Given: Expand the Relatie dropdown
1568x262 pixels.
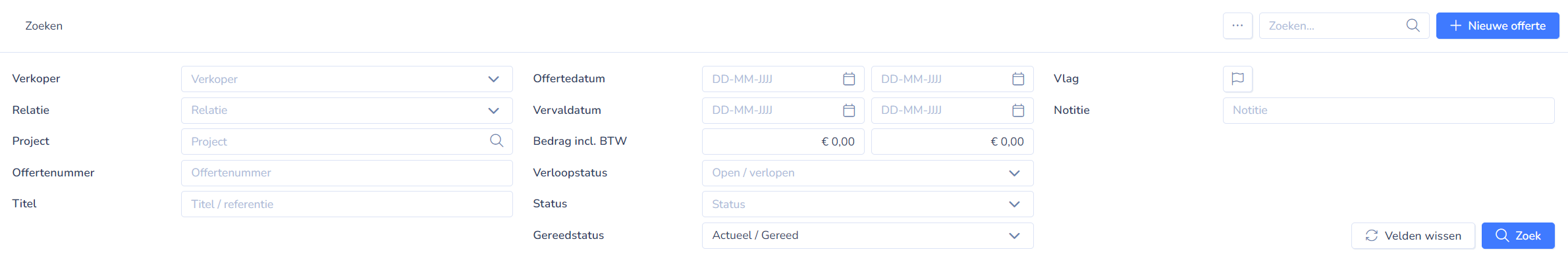Looking at the screenshot, I should pyautogui.click(x=347, y=111).
